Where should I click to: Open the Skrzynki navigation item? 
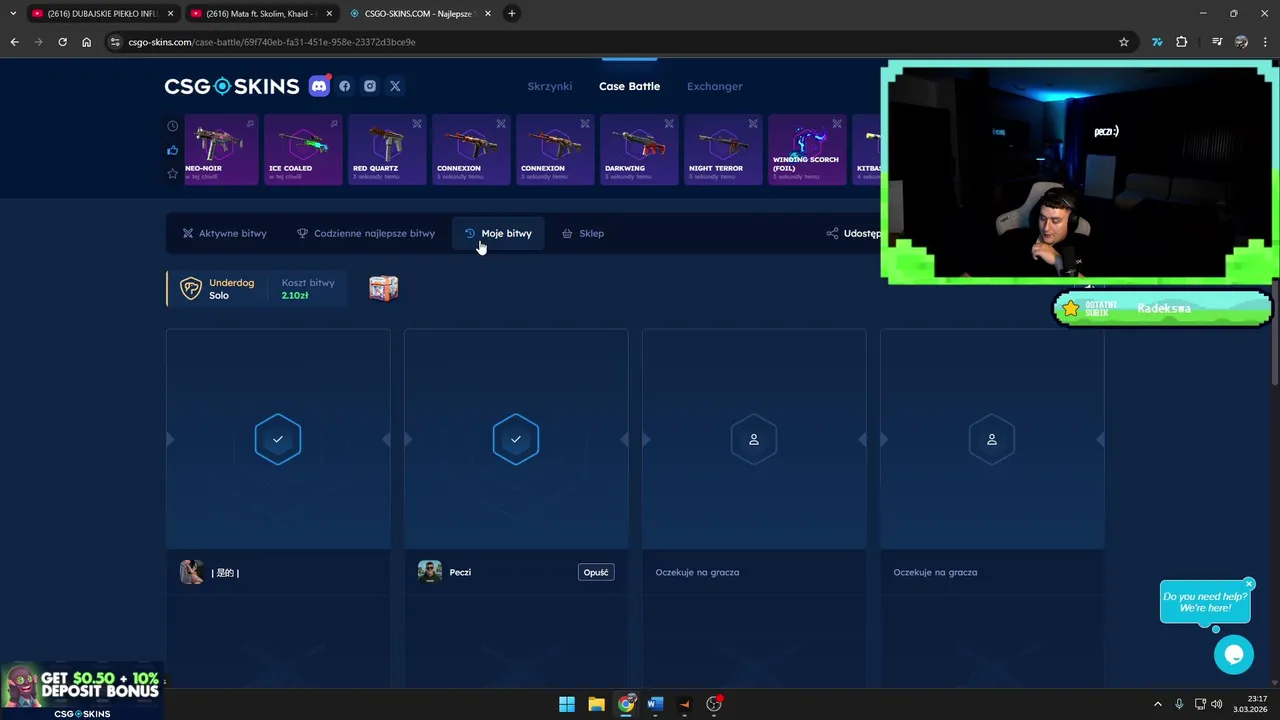tap(550, 86)
